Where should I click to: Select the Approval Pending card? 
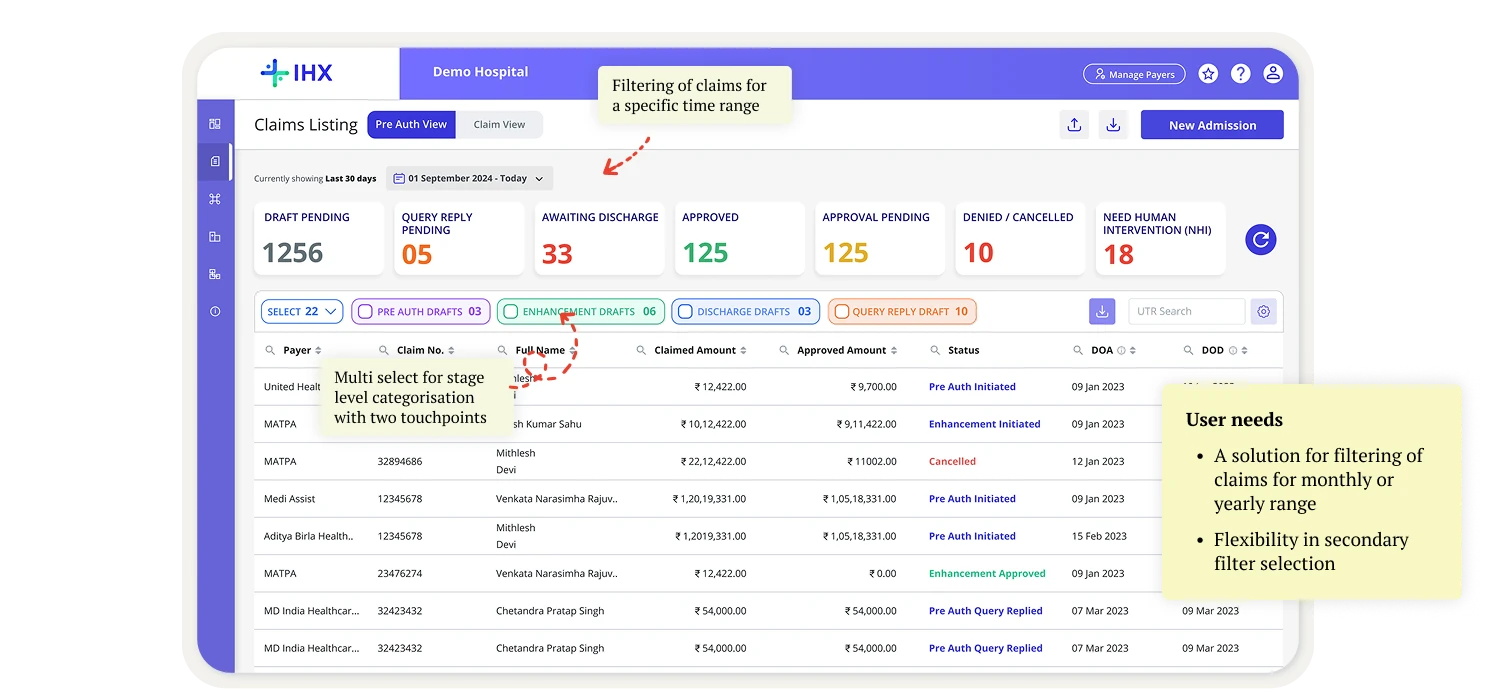click(880, 238)
